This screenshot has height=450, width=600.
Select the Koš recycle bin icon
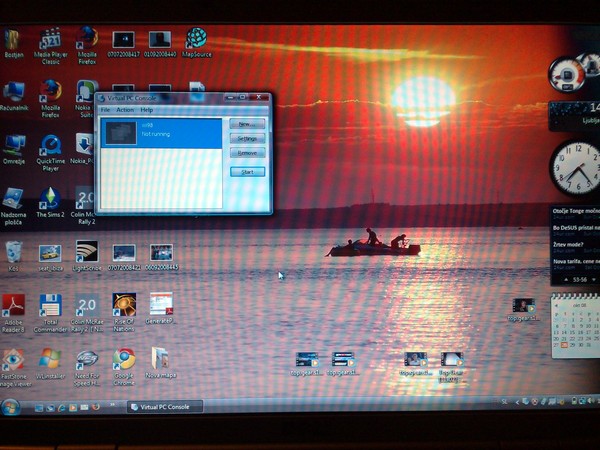coord(14,256)
